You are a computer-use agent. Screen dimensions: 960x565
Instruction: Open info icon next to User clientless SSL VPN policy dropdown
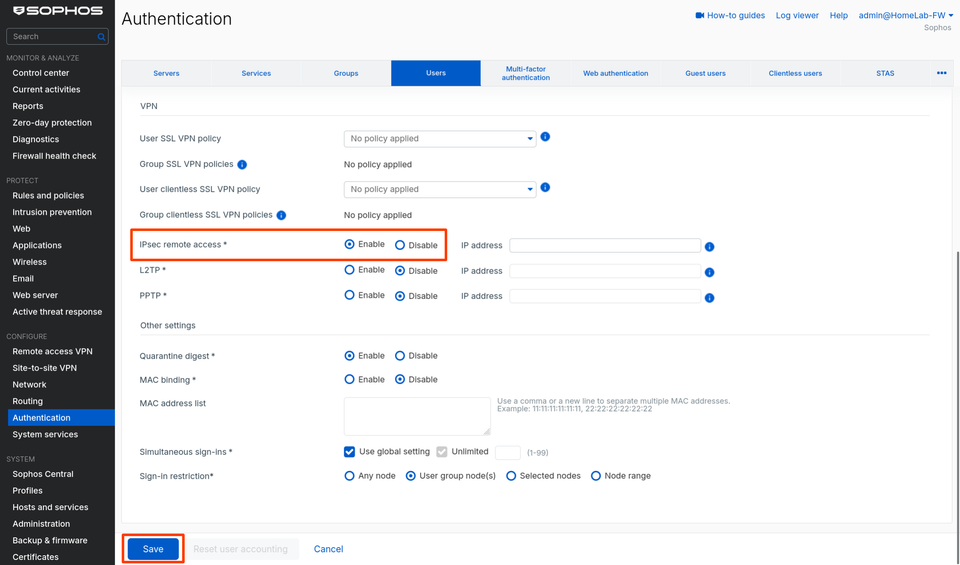545,187
